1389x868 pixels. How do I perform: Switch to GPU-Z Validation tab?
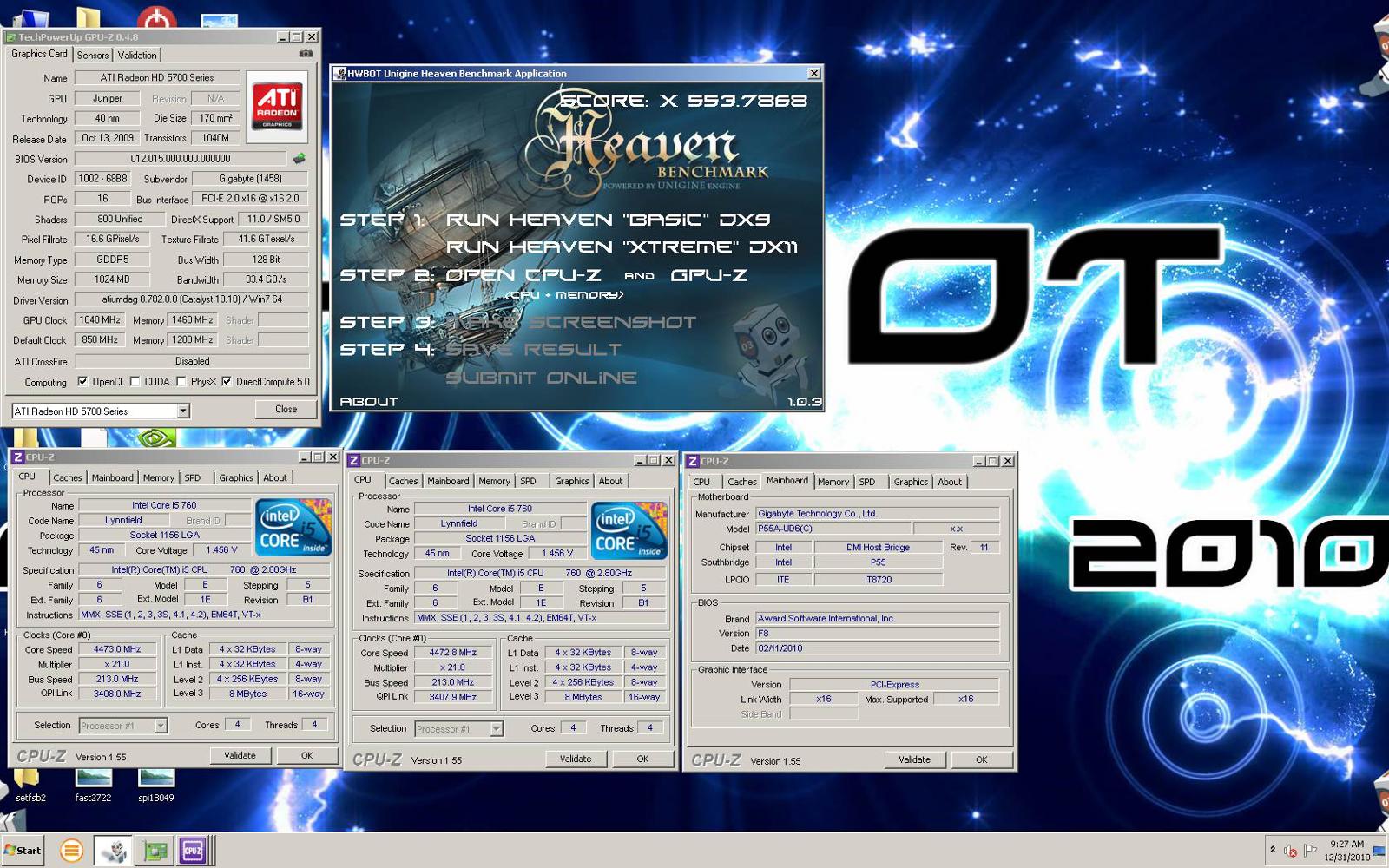tap(137, 56)
